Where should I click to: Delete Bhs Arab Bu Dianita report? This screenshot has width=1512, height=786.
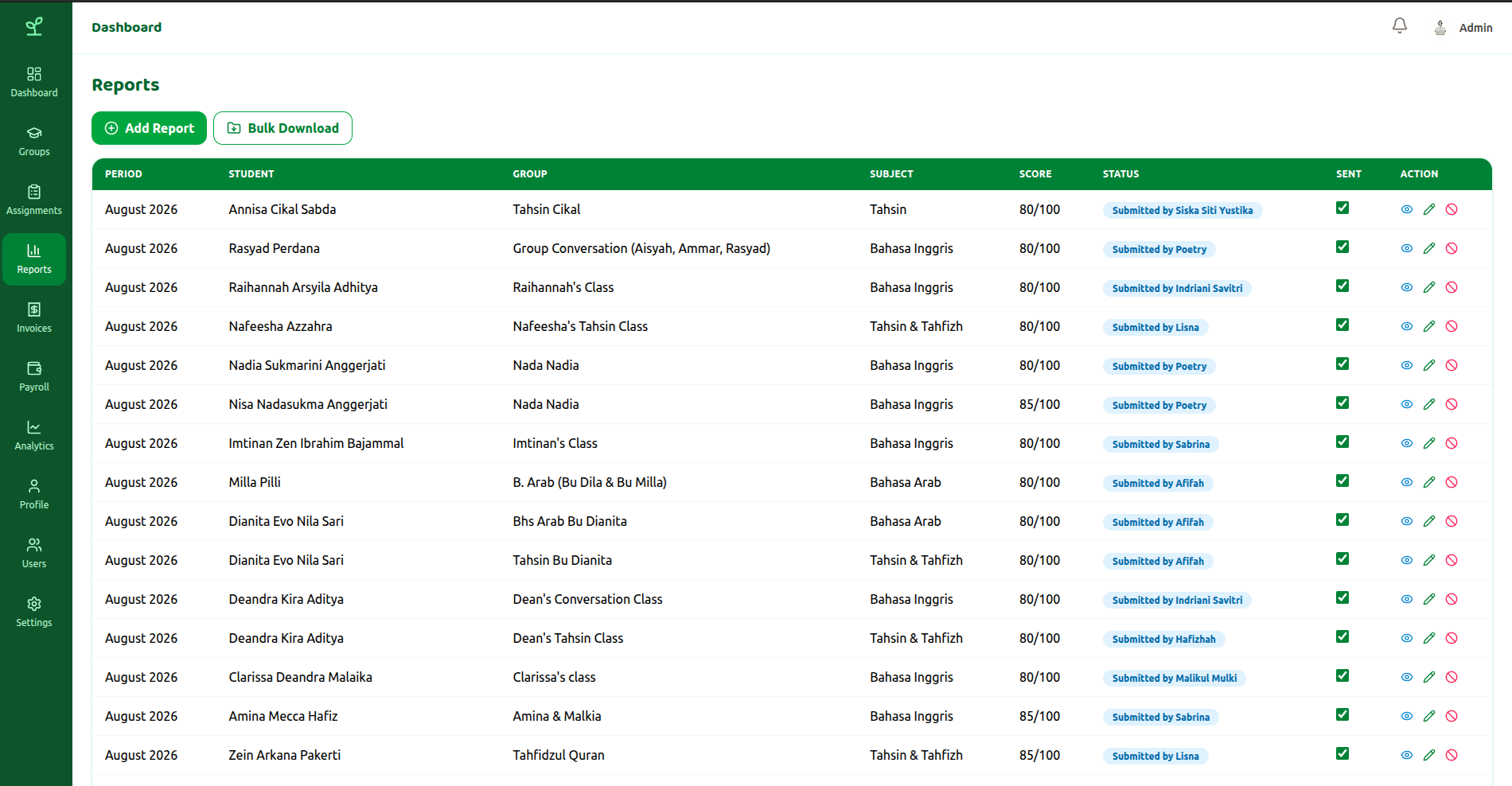1452,521
